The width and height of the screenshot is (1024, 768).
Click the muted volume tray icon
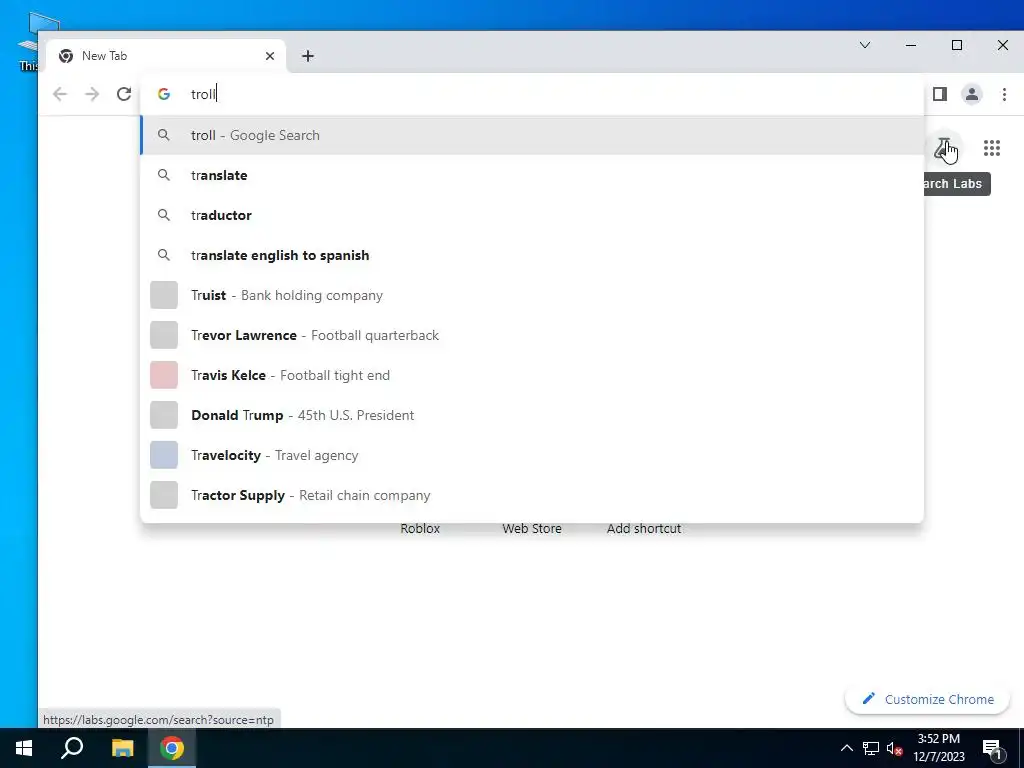click(x=895, y=748)
